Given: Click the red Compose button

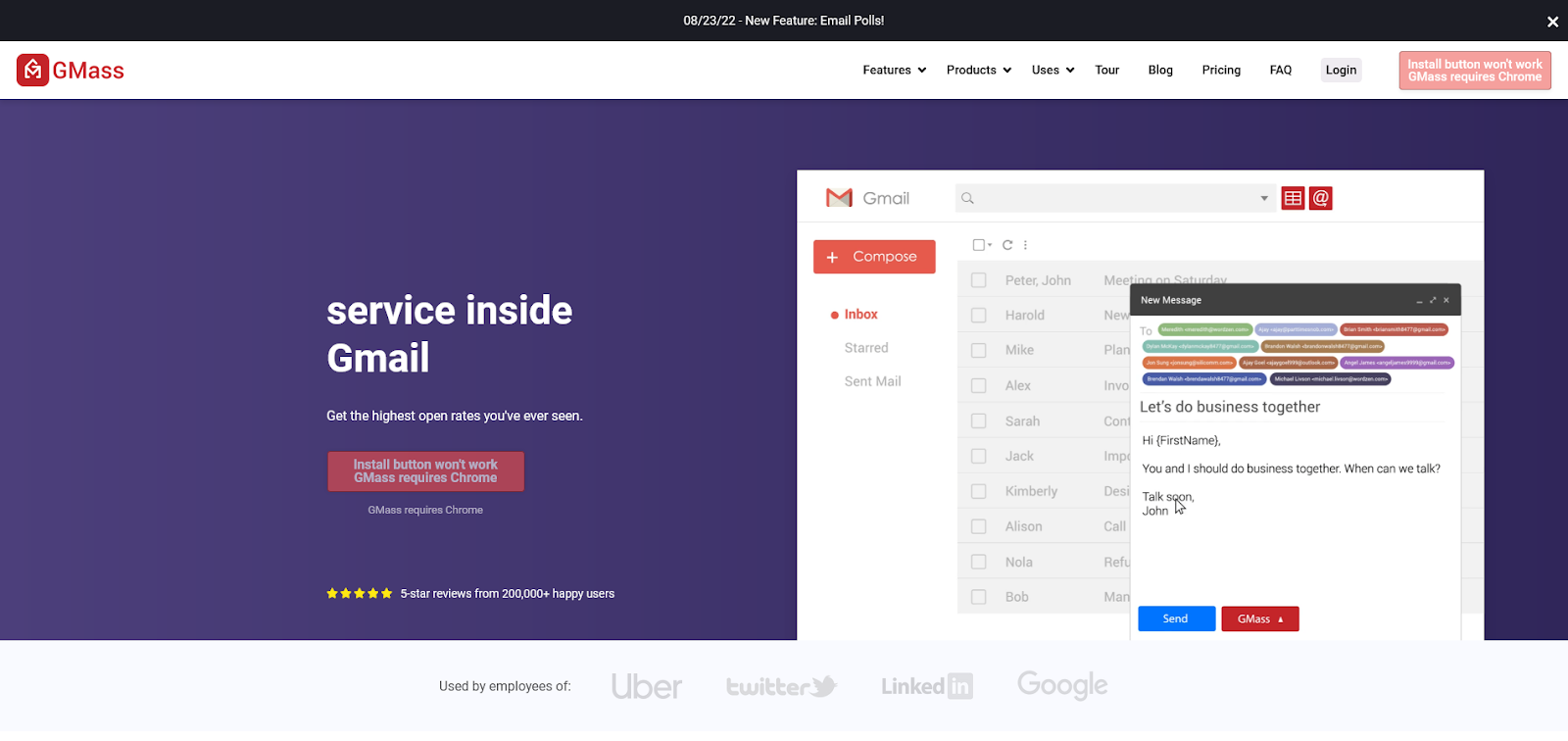Looking at the screenshot, I should coord(874,257).
